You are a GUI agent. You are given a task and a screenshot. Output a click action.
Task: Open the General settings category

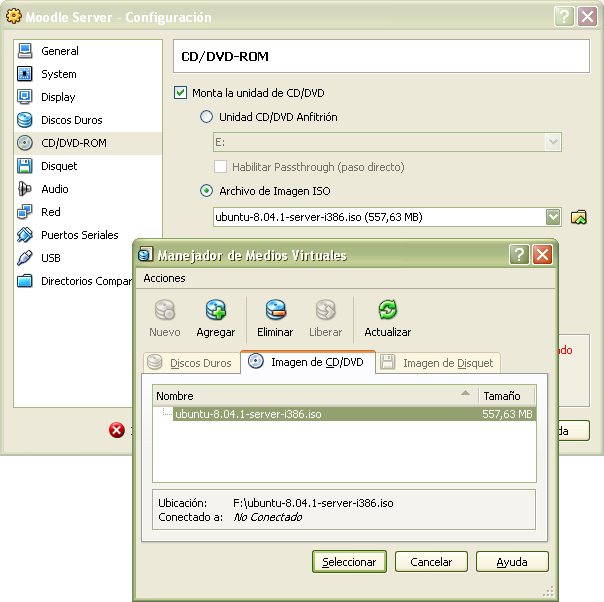tap(88, 51)
